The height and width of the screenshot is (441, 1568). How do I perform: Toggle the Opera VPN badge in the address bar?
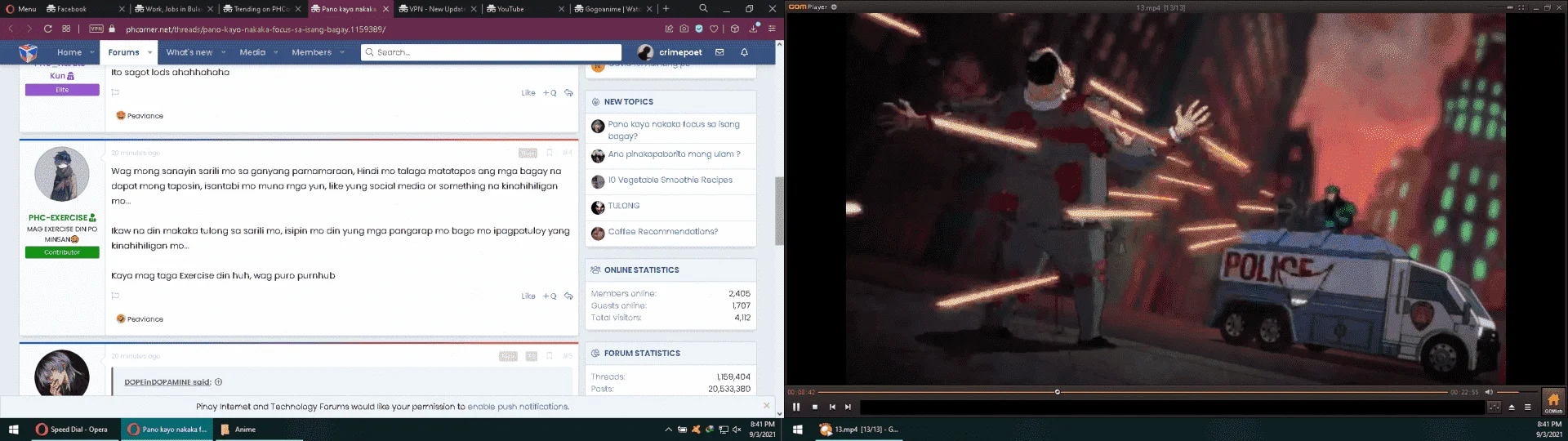click(x=96, y=29)
